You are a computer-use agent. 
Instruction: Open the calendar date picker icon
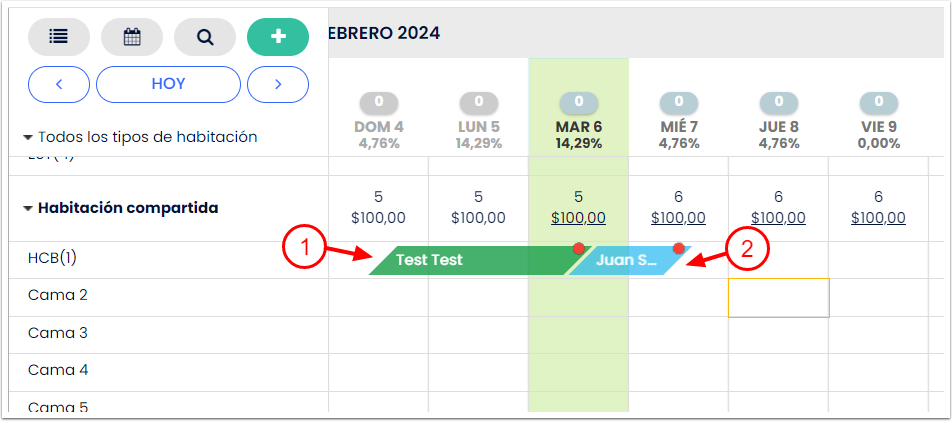coord(132,37)
